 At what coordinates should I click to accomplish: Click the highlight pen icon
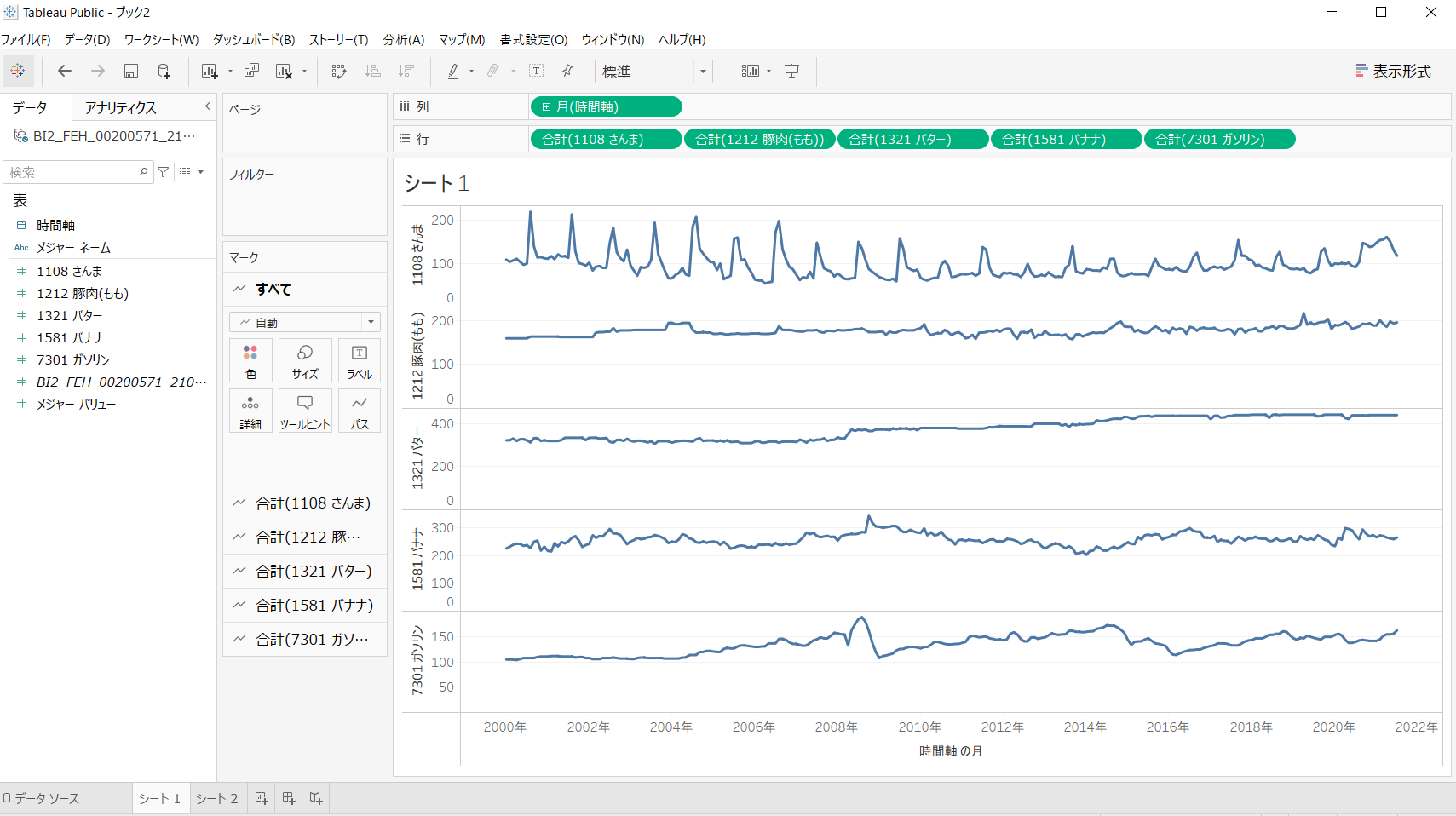tap(453, 72)
